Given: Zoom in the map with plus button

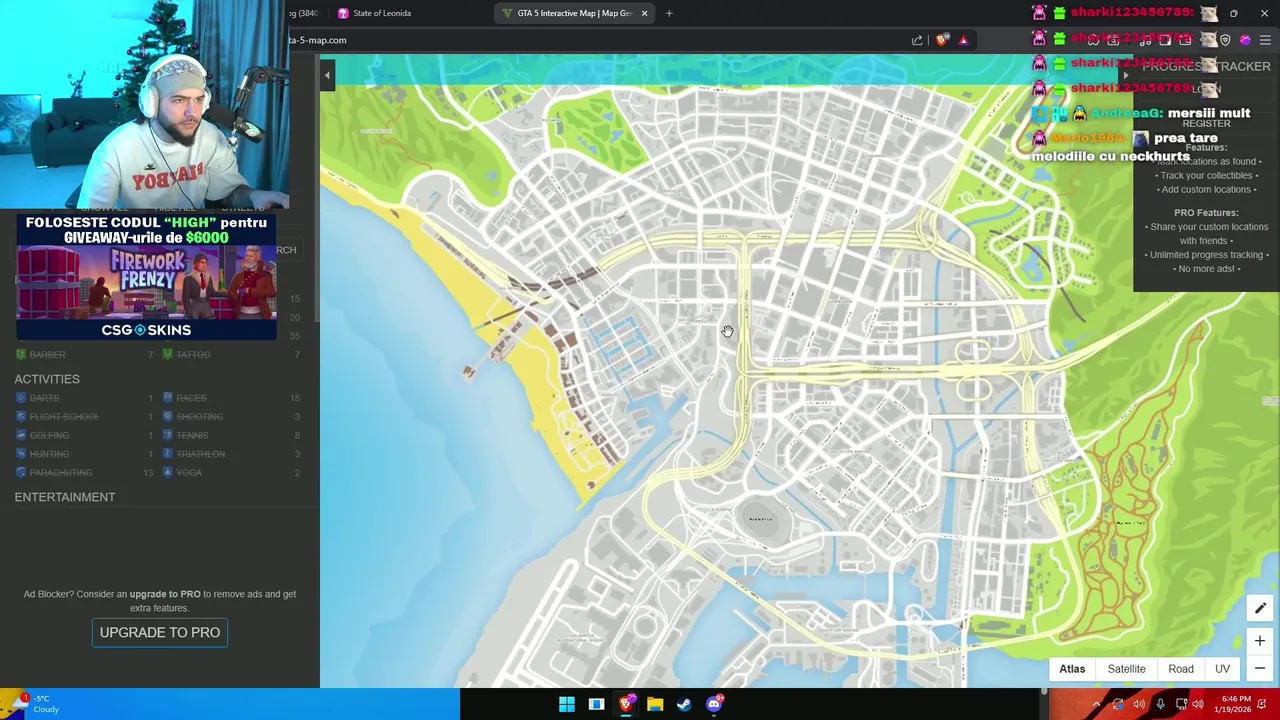Looking at the screenshot, I should pyautogui.click(x=1260, y=641).
